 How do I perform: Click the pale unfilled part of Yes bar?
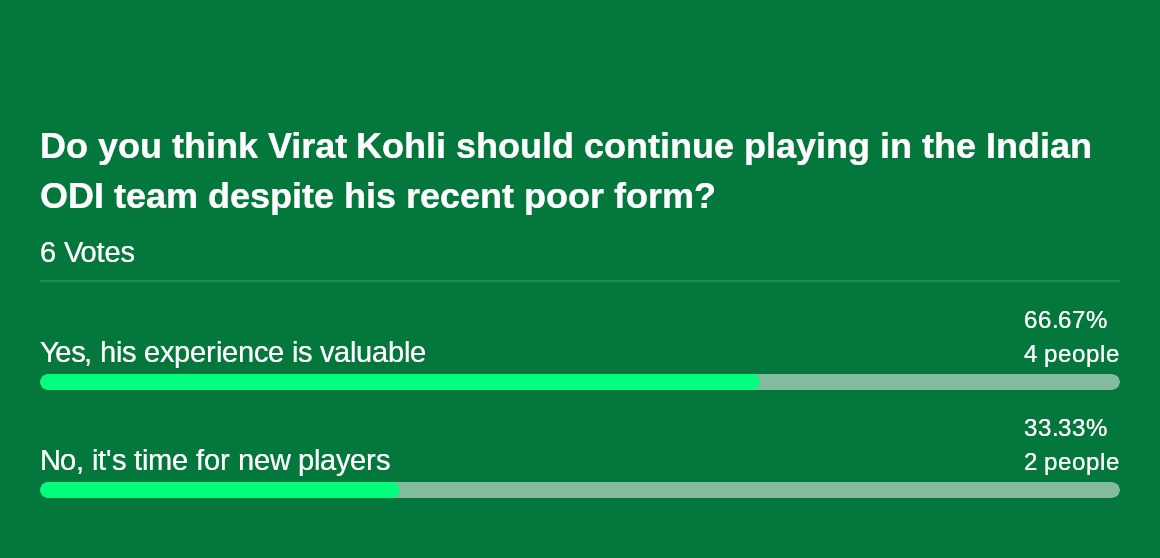click(x=940, y=382)
